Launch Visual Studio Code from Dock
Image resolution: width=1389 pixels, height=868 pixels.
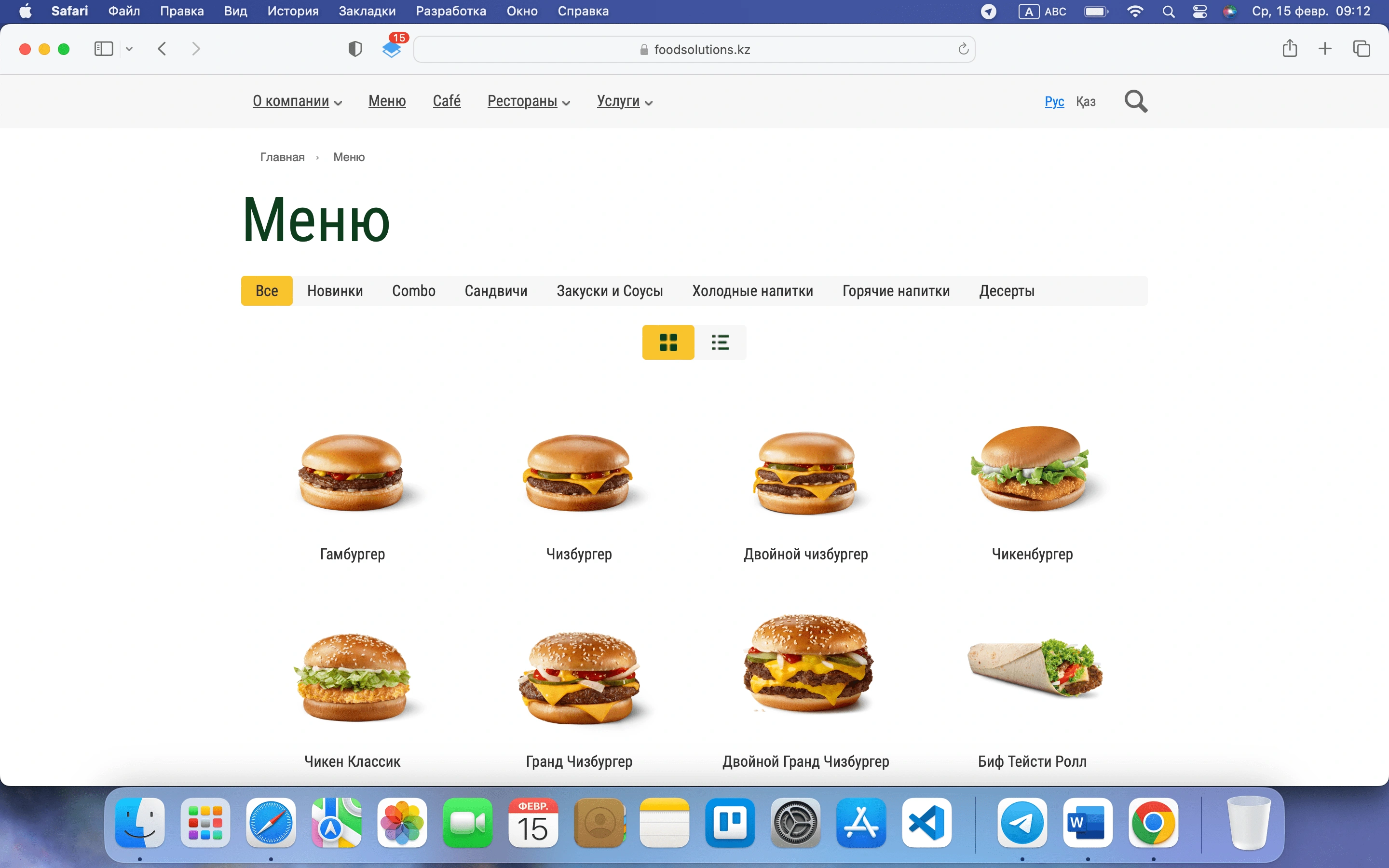click(x=926, y=823)
